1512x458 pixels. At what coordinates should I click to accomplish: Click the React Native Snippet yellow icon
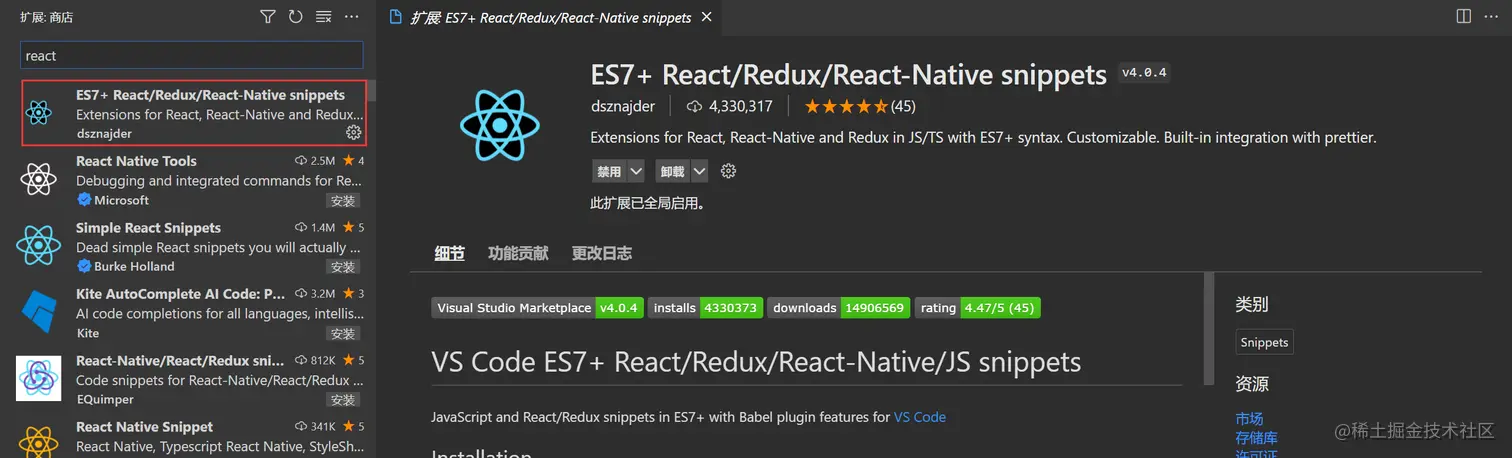[x=38, y=441]
